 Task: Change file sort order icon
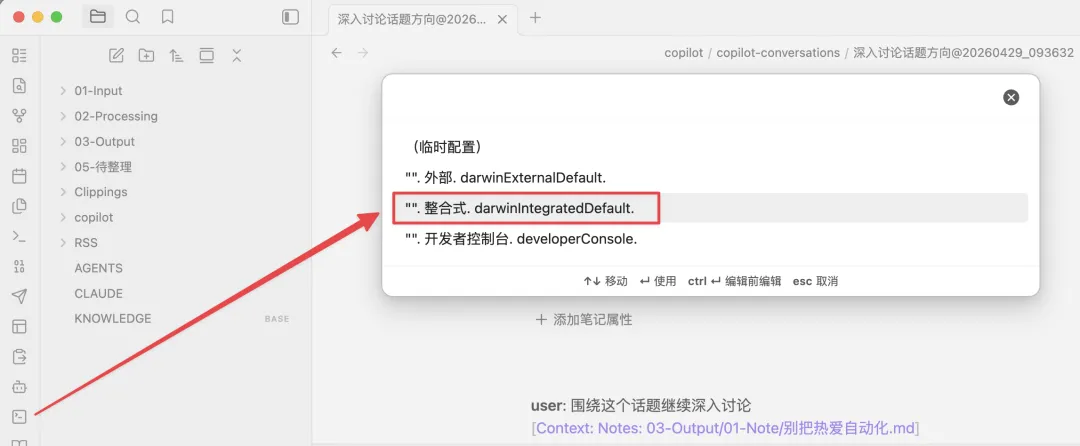[176, 55]
